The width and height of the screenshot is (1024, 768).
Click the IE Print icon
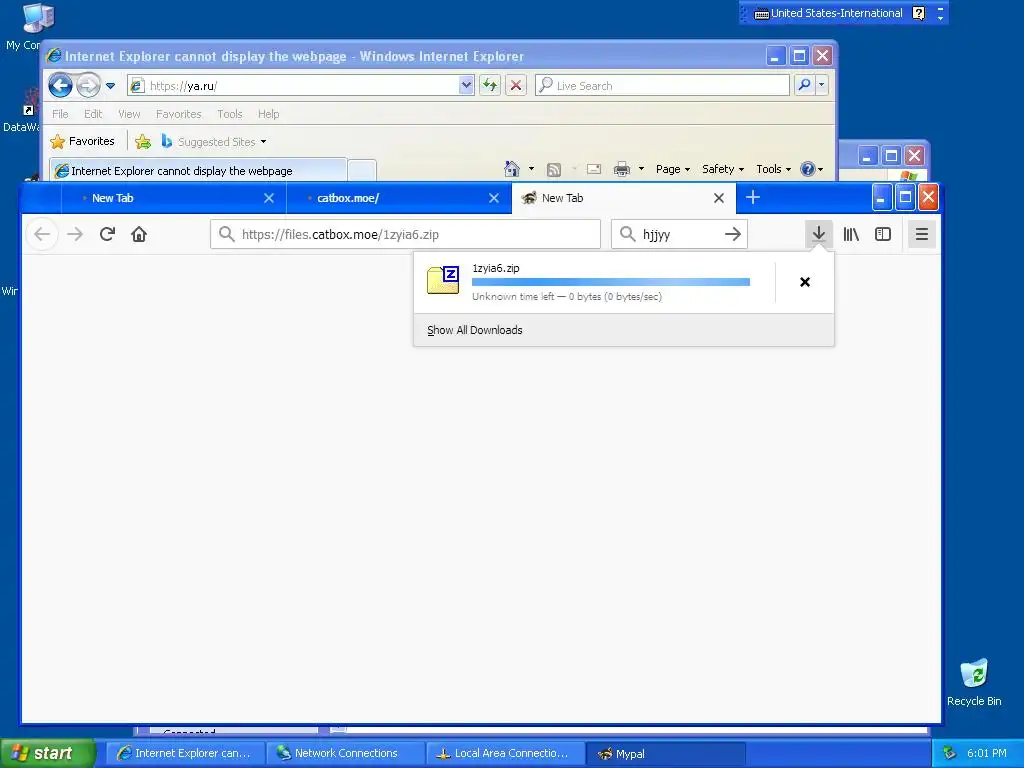[x=622, y=169]
